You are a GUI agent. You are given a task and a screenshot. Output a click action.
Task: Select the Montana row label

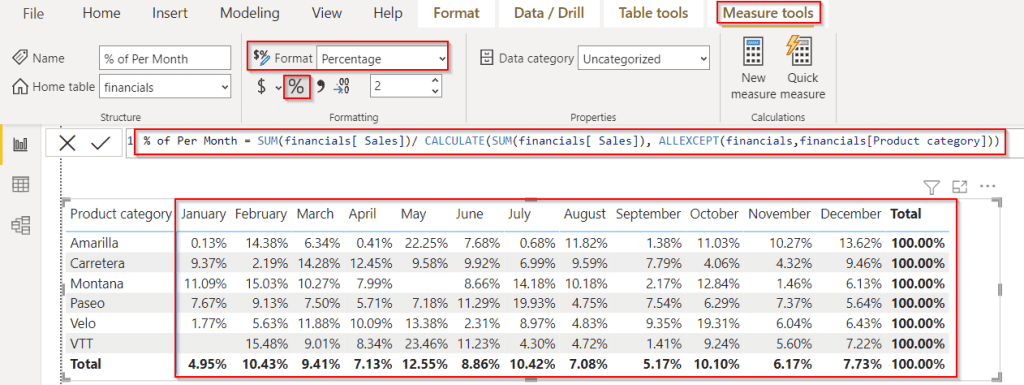pos(97,284)
